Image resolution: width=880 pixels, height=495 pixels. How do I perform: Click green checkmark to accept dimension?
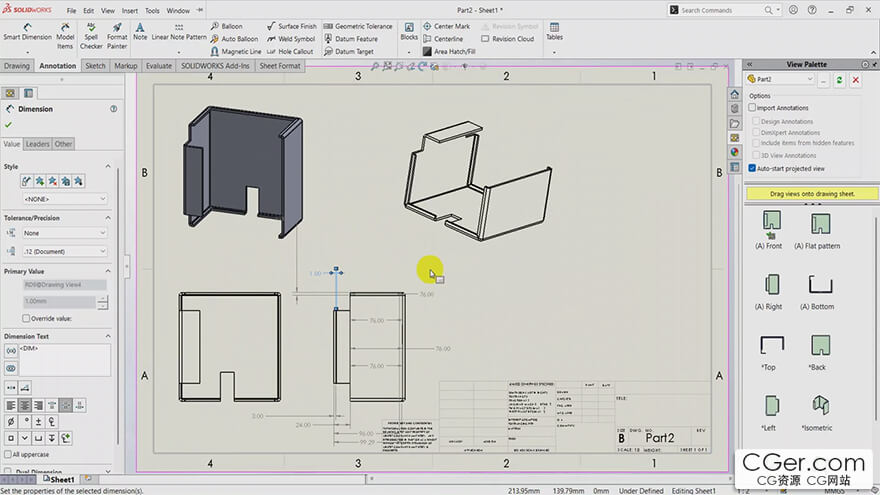coord(9,125)
